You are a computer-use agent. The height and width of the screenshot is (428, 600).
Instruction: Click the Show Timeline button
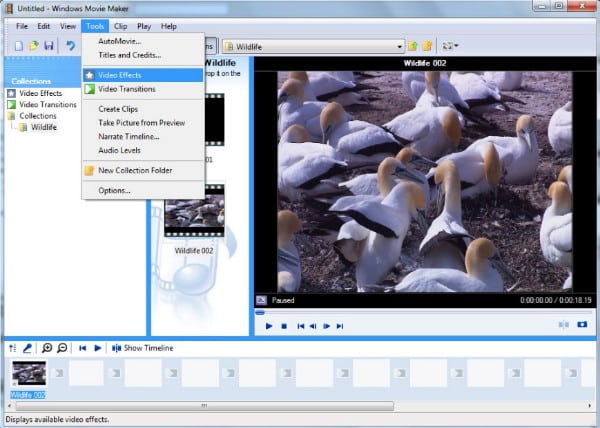click(142, 348)
